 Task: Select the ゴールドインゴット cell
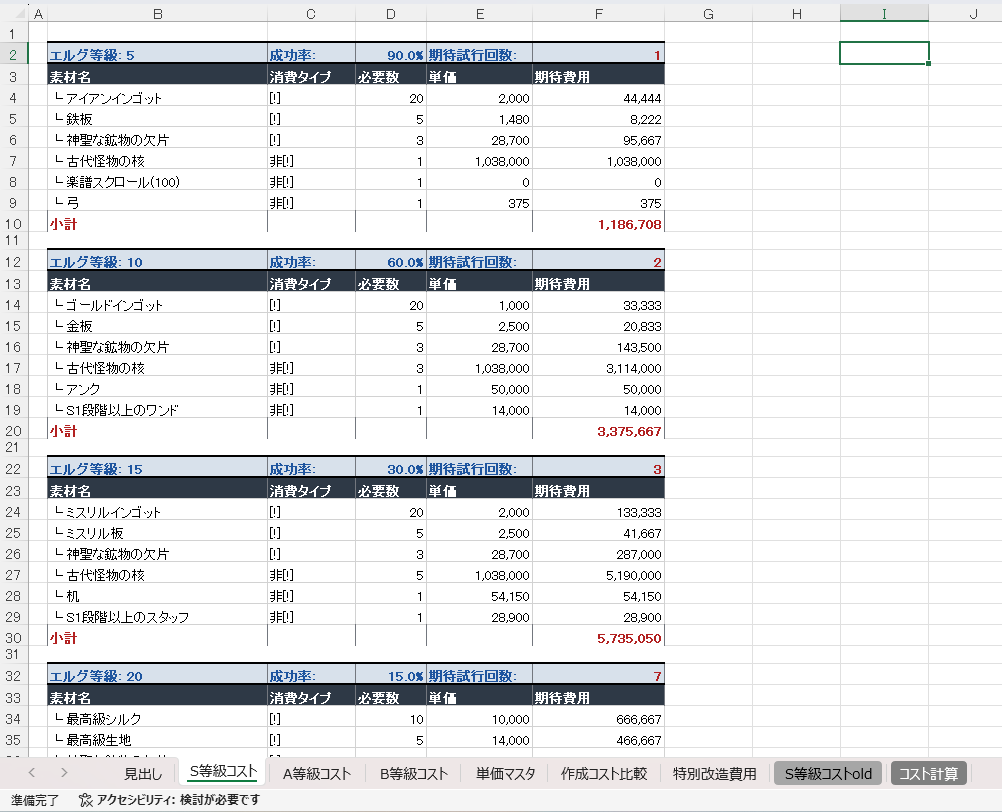pyautogui.click(x=157, y=305)
